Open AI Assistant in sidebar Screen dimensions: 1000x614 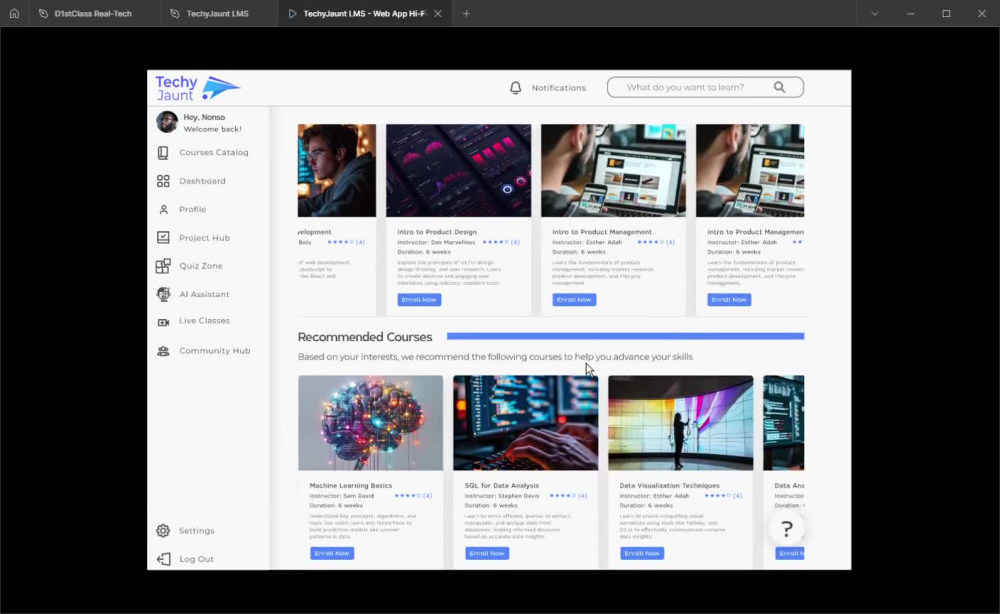pos(204,294)
